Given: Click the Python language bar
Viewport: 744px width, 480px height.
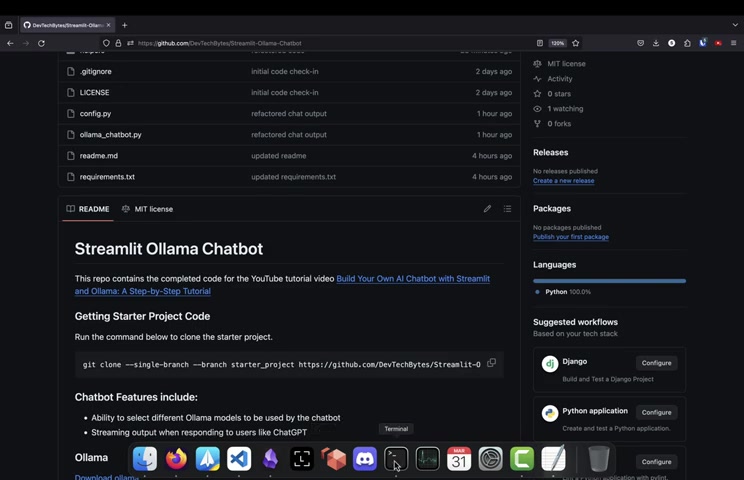Looking at the screenshot, I should coord(609,281).
